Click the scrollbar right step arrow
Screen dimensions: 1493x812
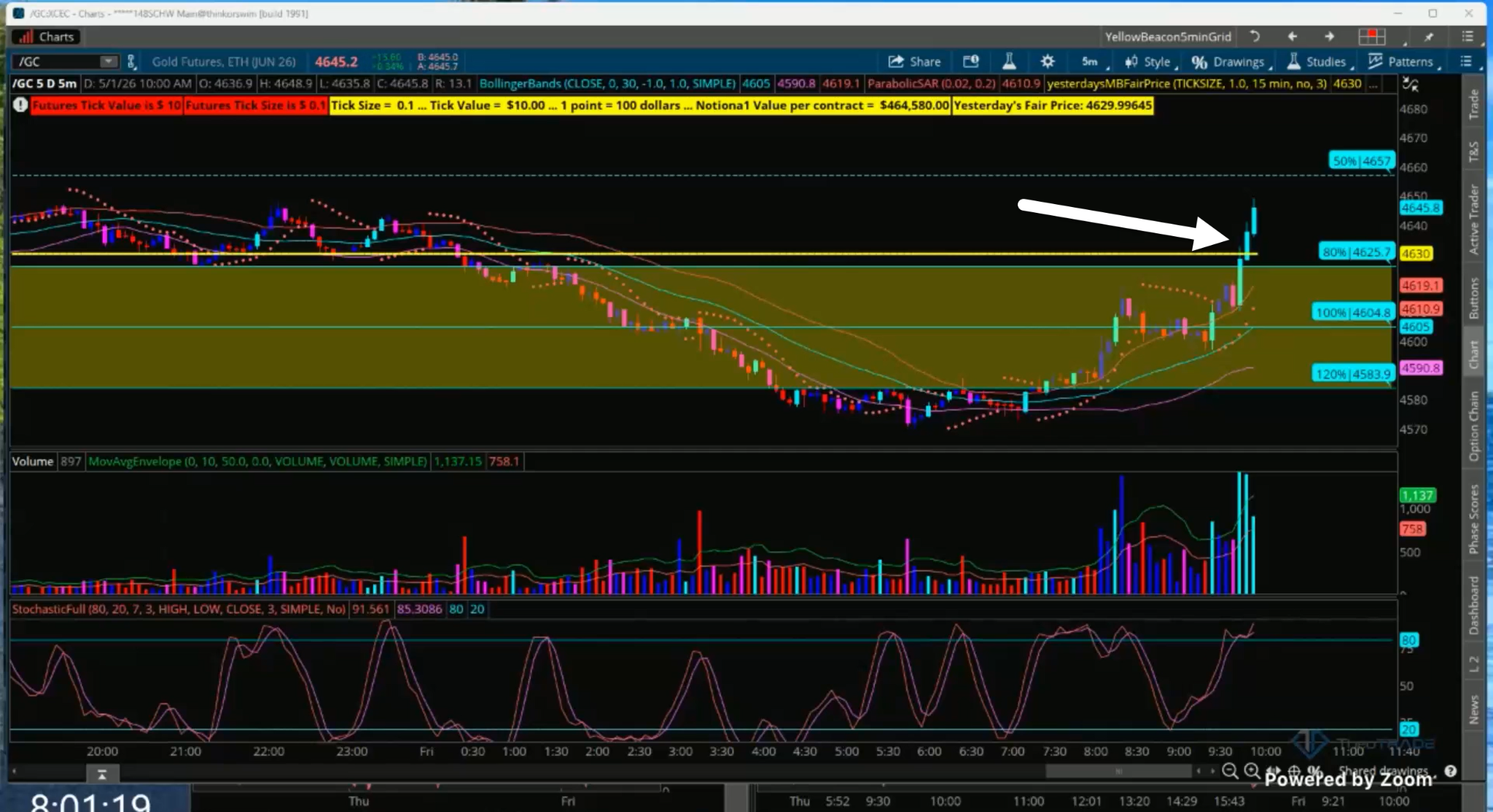pos(1213,771)
